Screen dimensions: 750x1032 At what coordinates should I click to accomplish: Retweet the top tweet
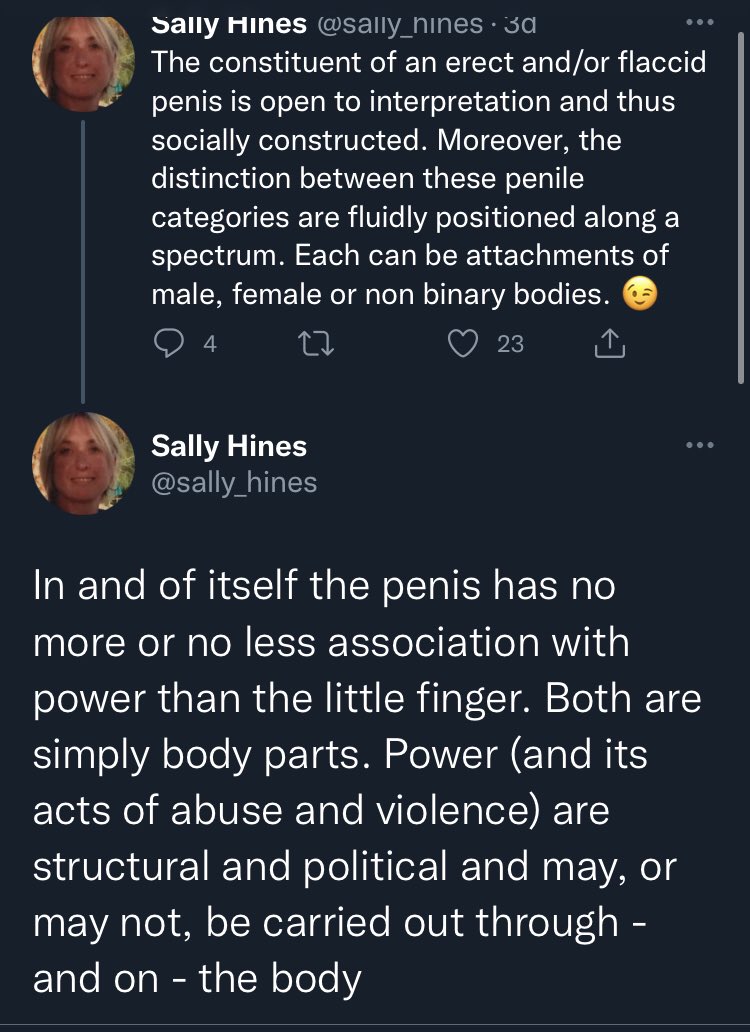(x=316, y=344)
